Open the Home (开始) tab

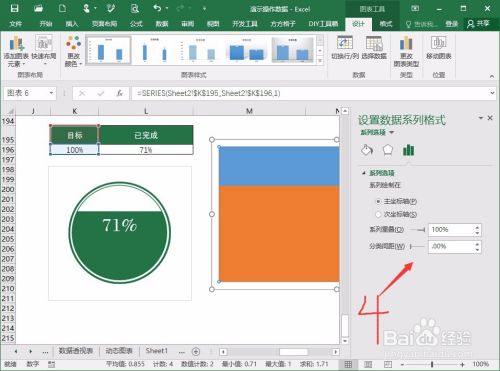click(x=46, y=24)
